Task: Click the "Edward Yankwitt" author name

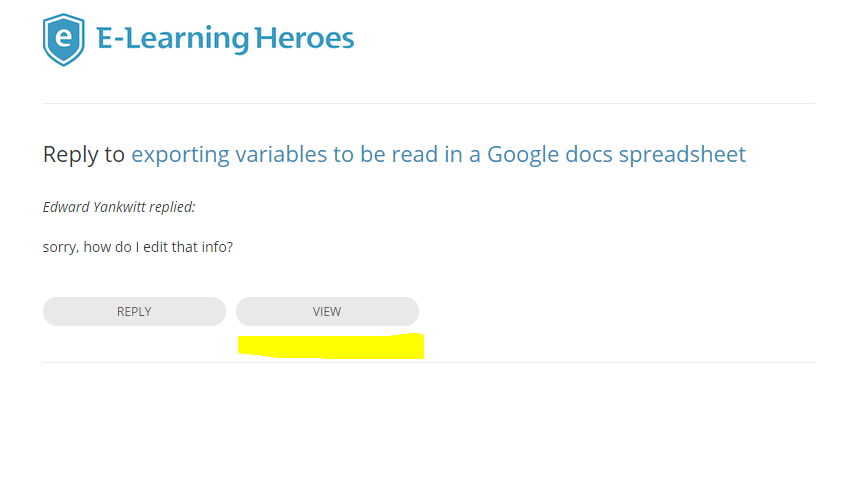Action: point(92,208)
